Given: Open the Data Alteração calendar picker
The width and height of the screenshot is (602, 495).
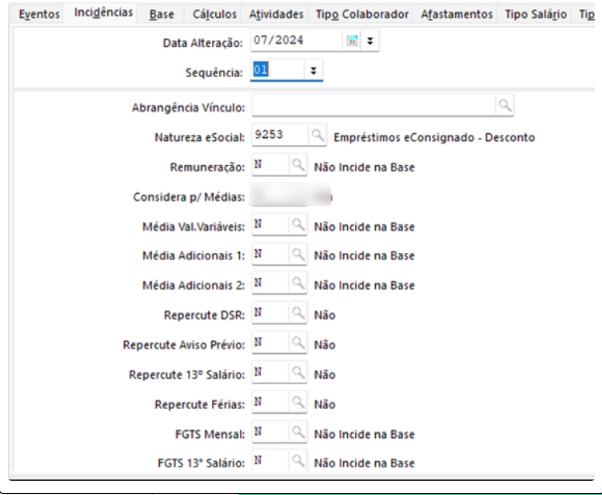Looking at the screenshot, I should pos(352,40).
